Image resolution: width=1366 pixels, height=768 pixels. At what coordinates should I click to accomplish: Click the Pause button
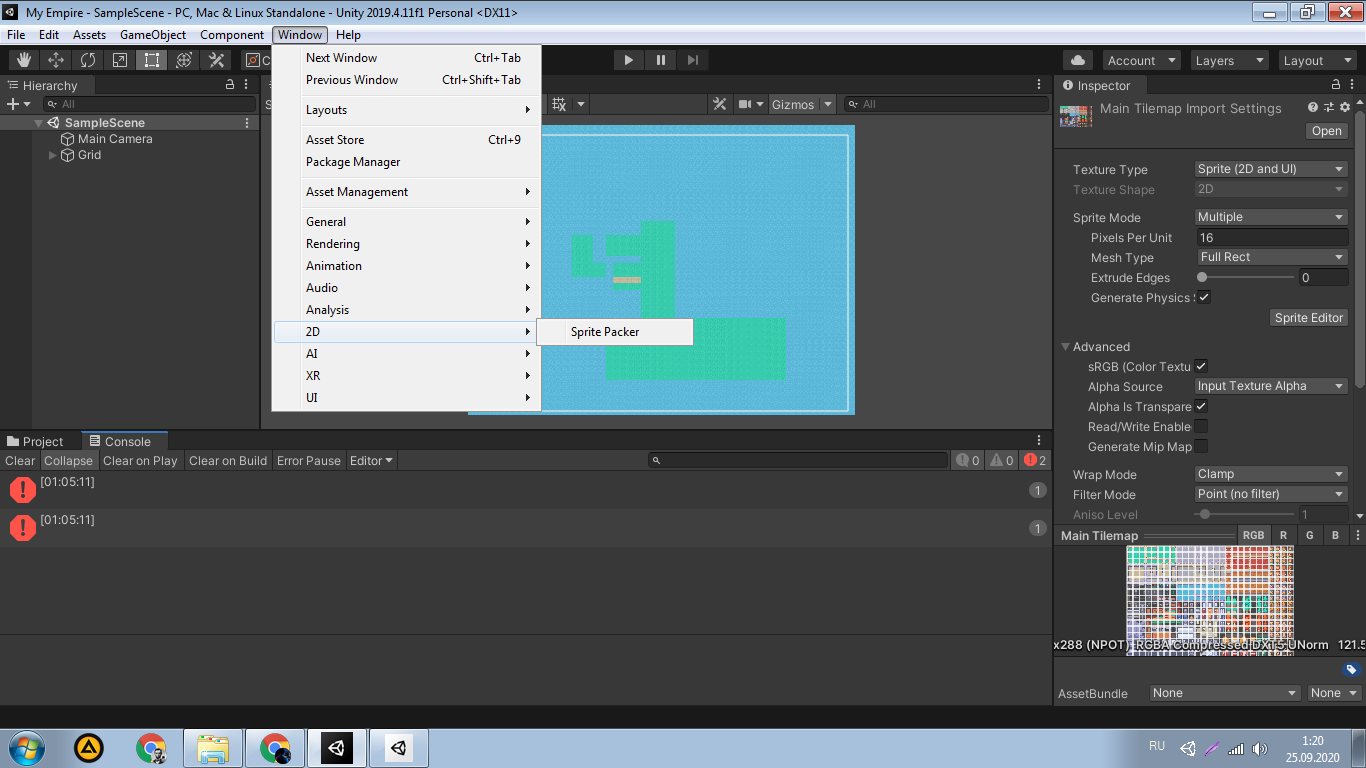(x=660, y=60)
